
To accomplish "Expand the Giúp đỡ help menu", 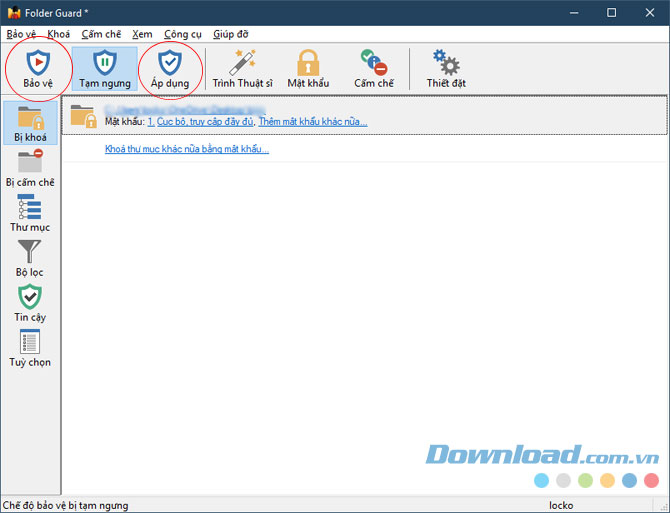I will [231, 34].
